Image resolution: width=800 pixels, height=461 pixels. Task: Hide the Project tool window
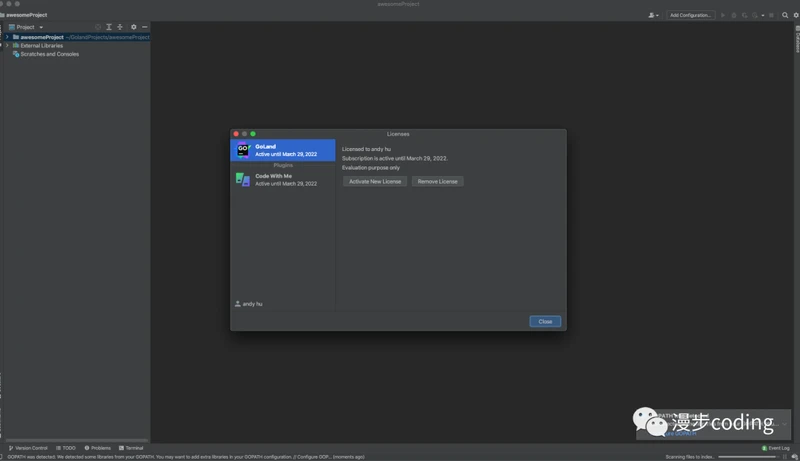144,27
